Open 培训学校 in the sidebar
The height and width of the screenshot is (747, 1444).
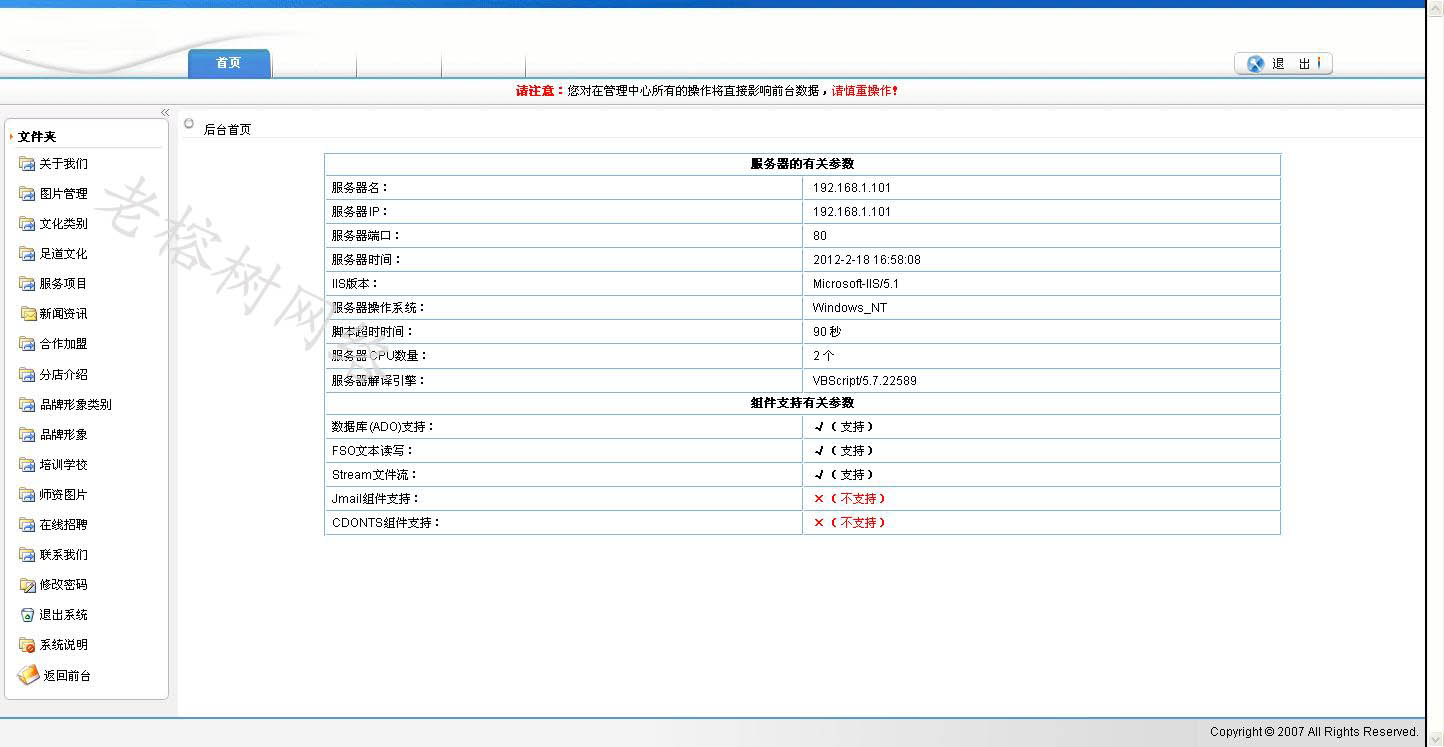(64, 465)
